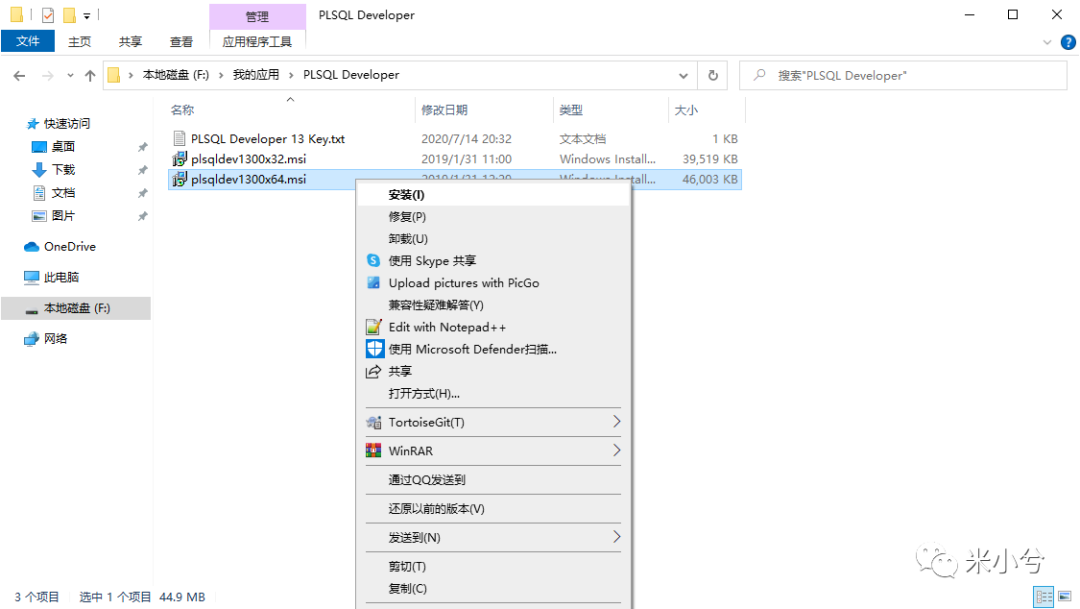Click the WinRAR books icon

(x=373, y=451)
